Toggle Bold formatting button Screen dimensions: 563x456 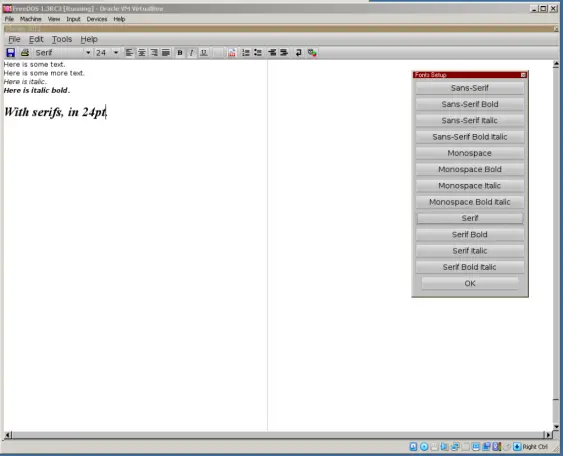[180, 53]
